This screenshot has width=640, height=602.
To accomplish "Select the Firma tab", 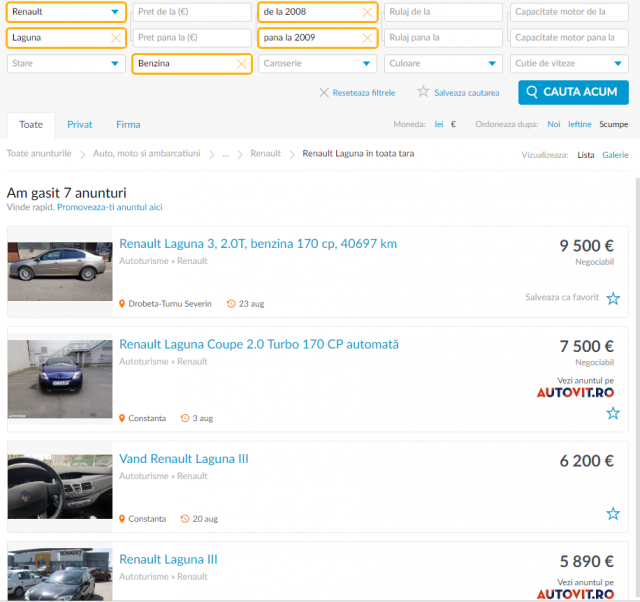I will [x=128, y=124].
